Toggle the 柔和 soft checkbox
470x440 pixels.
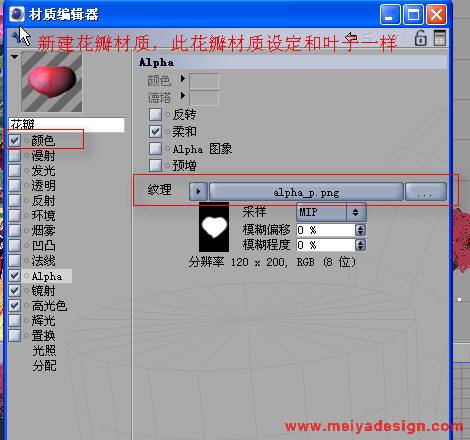point(155,131)
